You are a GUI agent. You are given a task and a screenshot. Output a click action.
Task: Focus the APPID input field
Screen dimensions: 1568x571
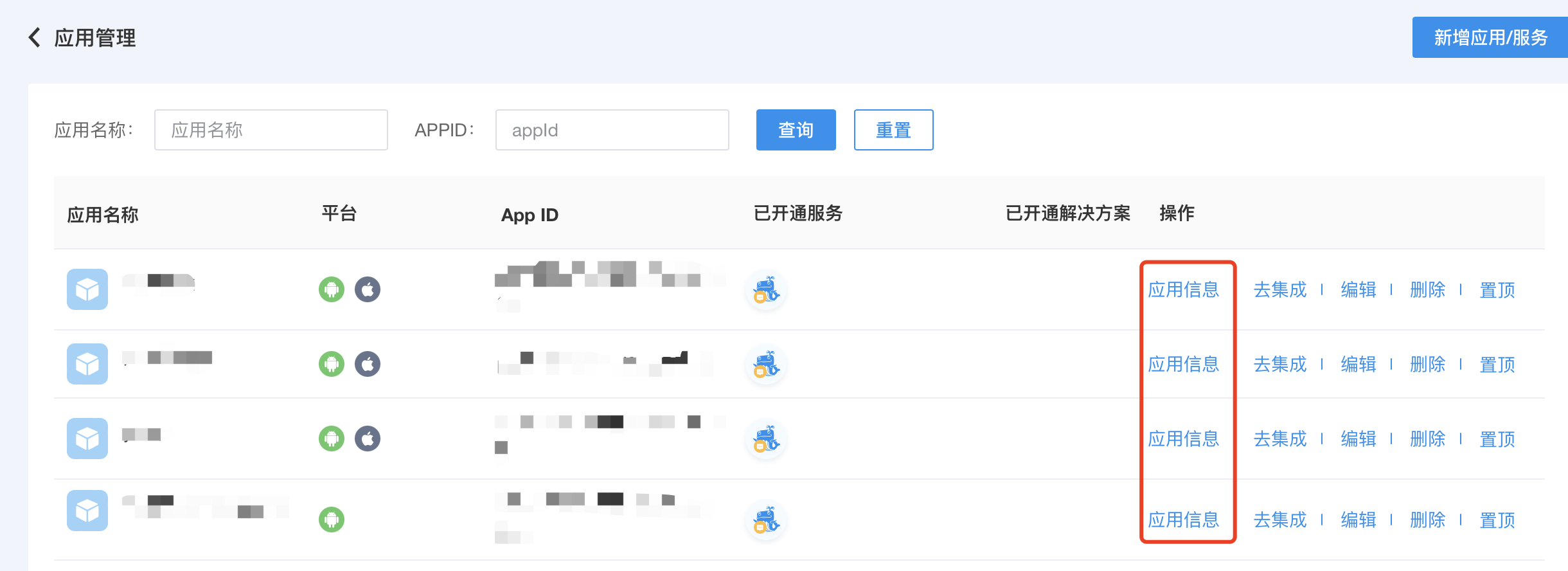click(612, 130)
